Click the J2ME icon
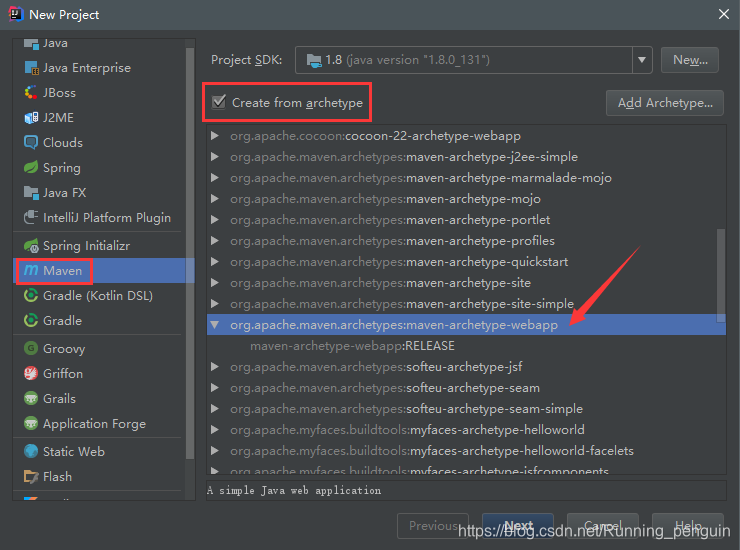This screenshot has height=550, width=740. (x=31, y=118)
